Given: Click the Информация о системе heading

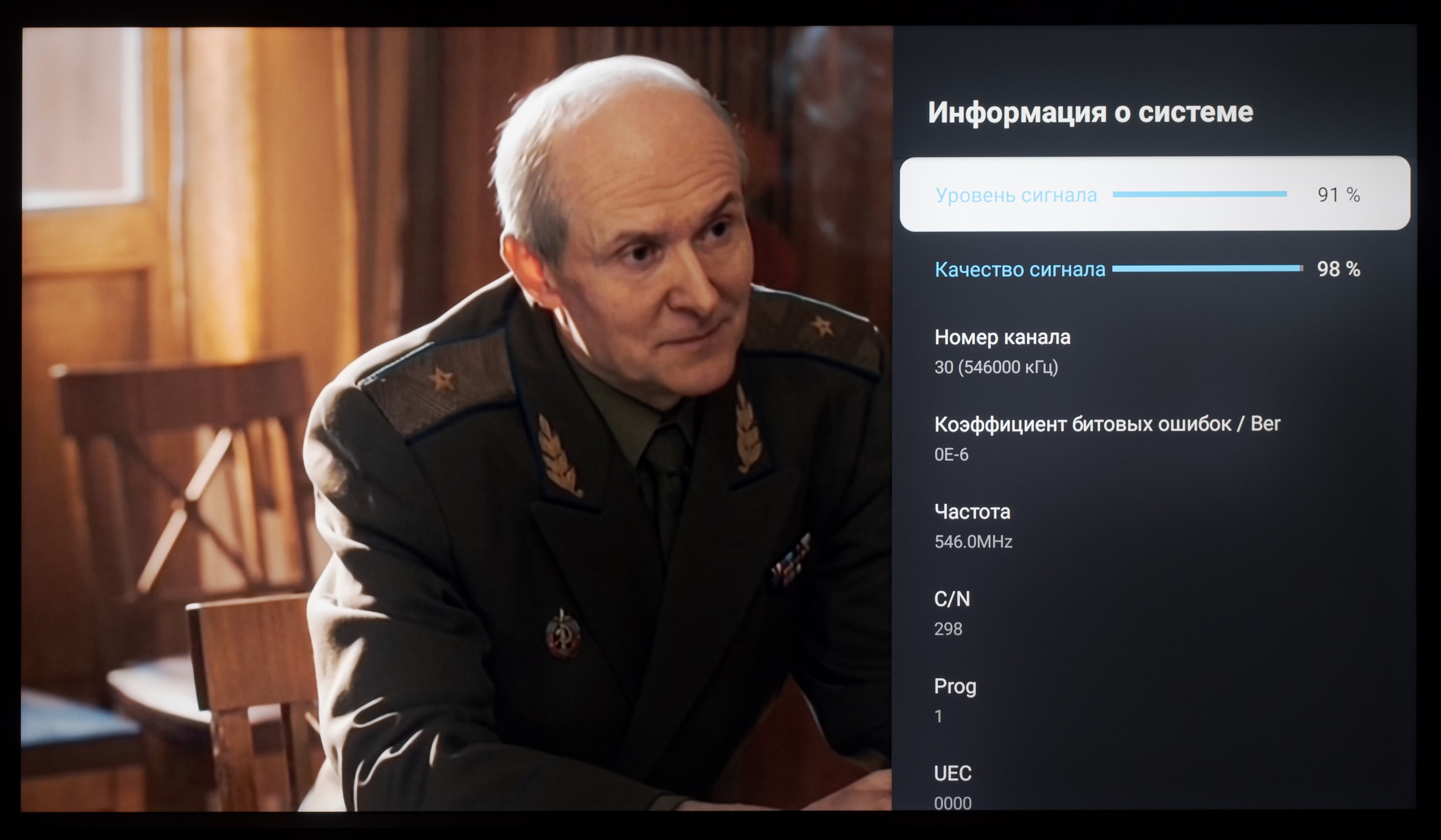Looking at the screenshot, I should point(1091,112).
